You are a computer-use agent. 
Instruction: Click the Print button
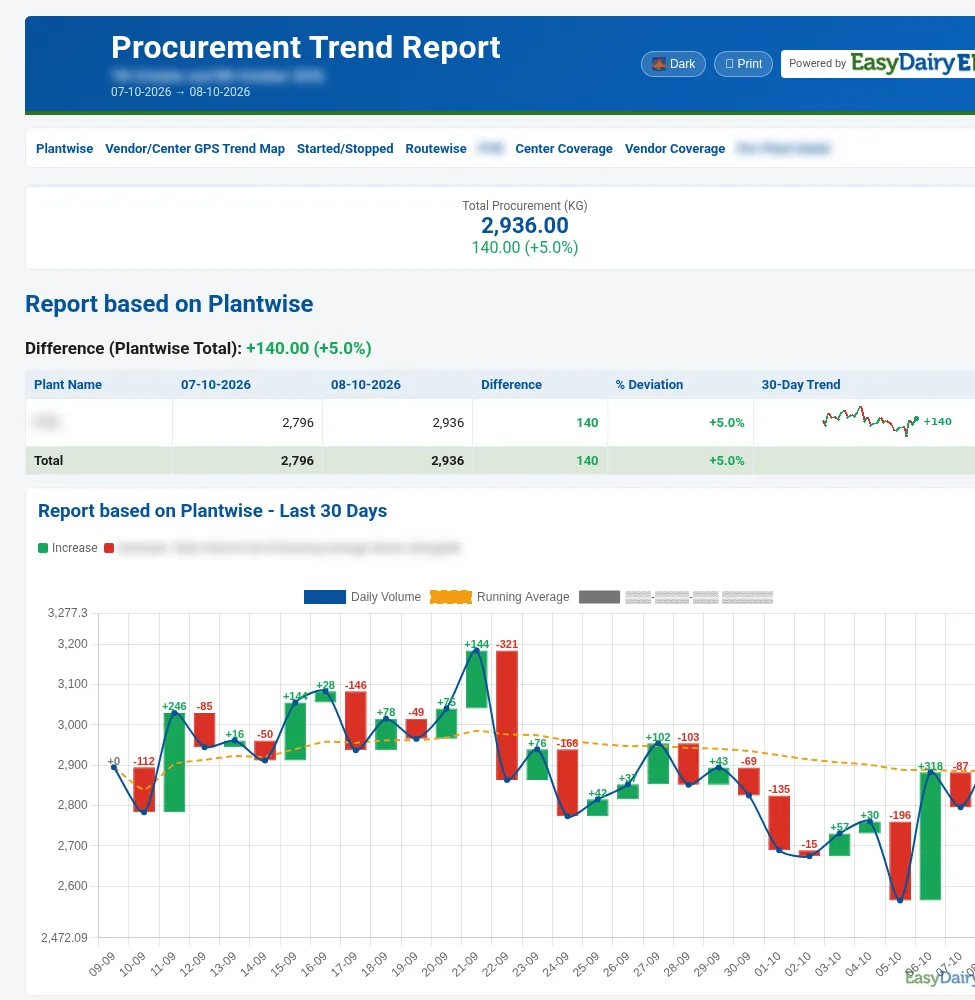click(743, 64)
